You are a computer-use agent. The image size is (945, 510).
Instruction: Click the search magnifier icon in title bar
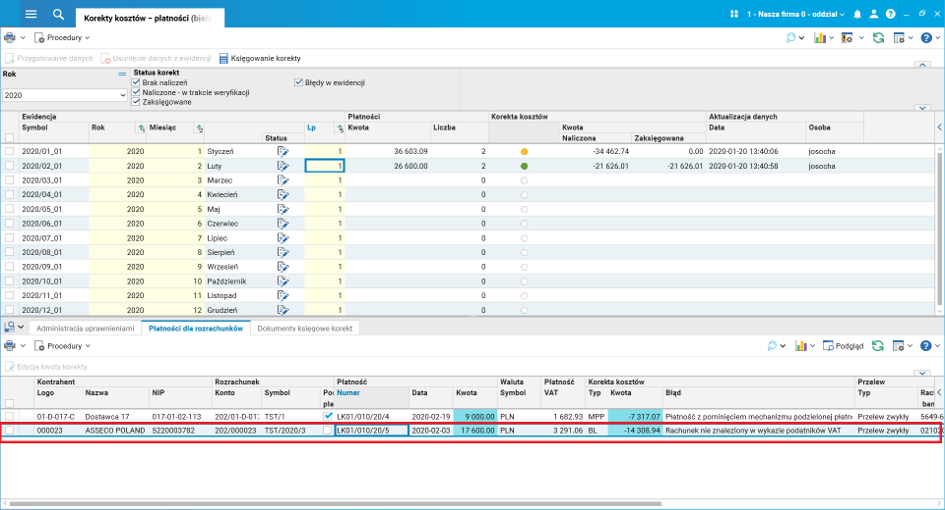coord(58,14)
